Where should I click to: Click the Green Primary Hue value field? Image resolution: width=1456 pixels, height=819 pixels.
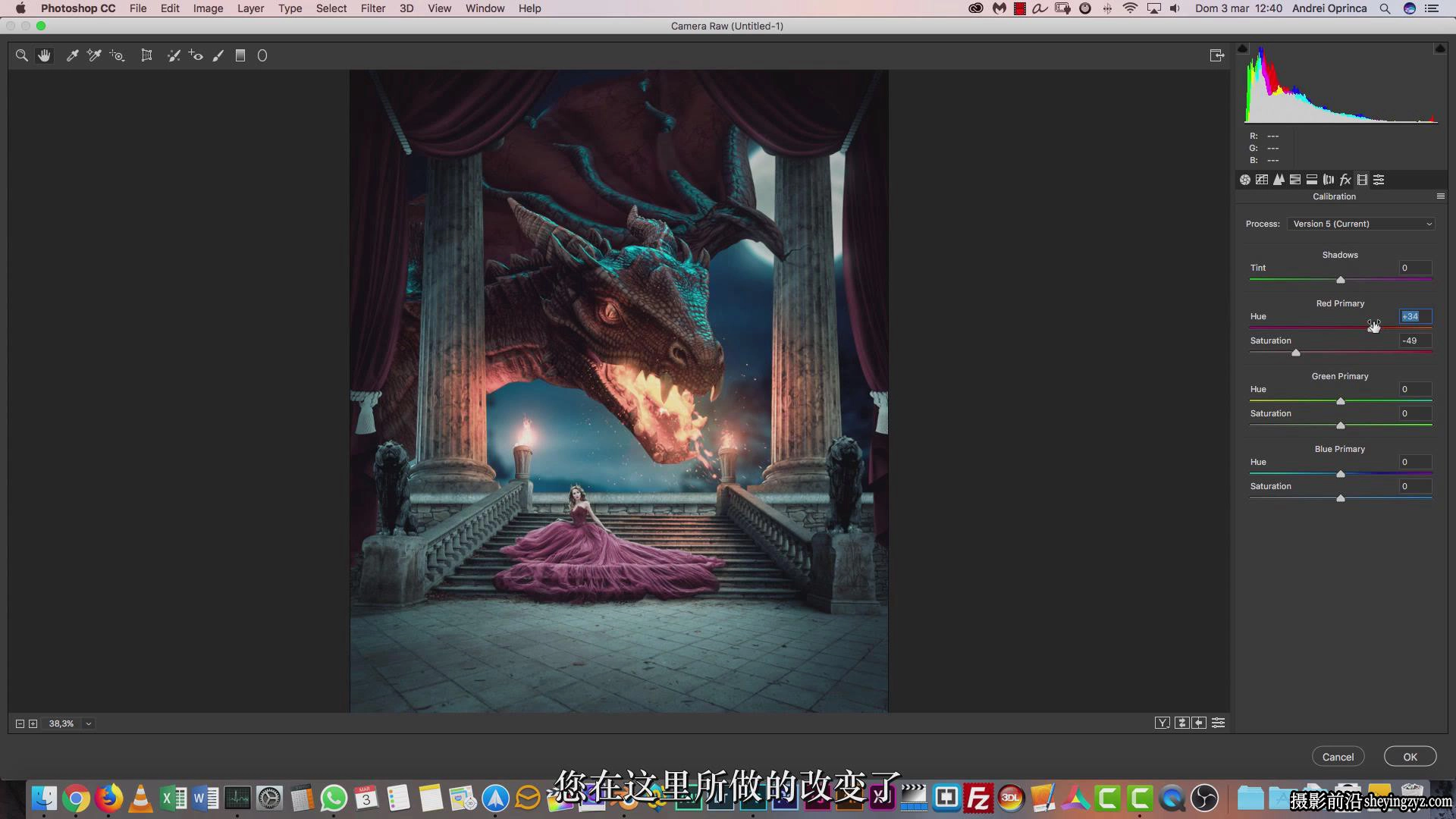1416,389
